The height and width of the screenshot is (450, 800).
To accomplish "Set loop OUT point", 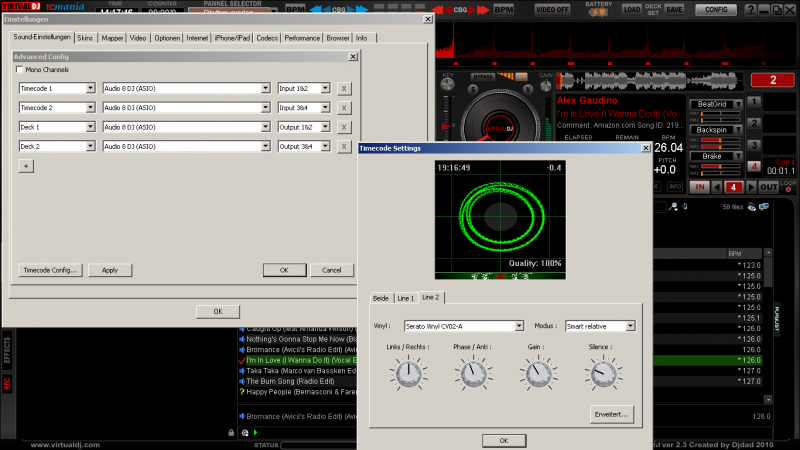I will click(x=768, y=187).
